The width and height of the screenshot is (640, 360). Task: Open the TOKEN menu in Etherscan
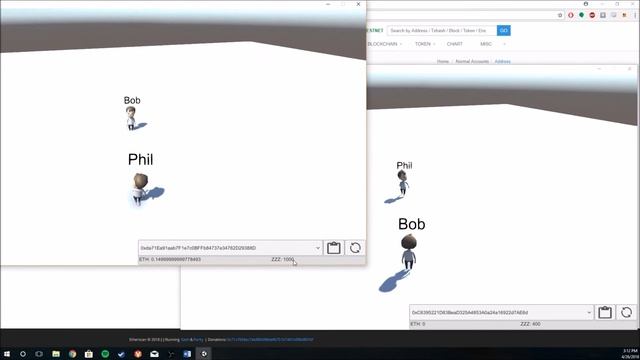pyautogui.click(x=425, y=44)
